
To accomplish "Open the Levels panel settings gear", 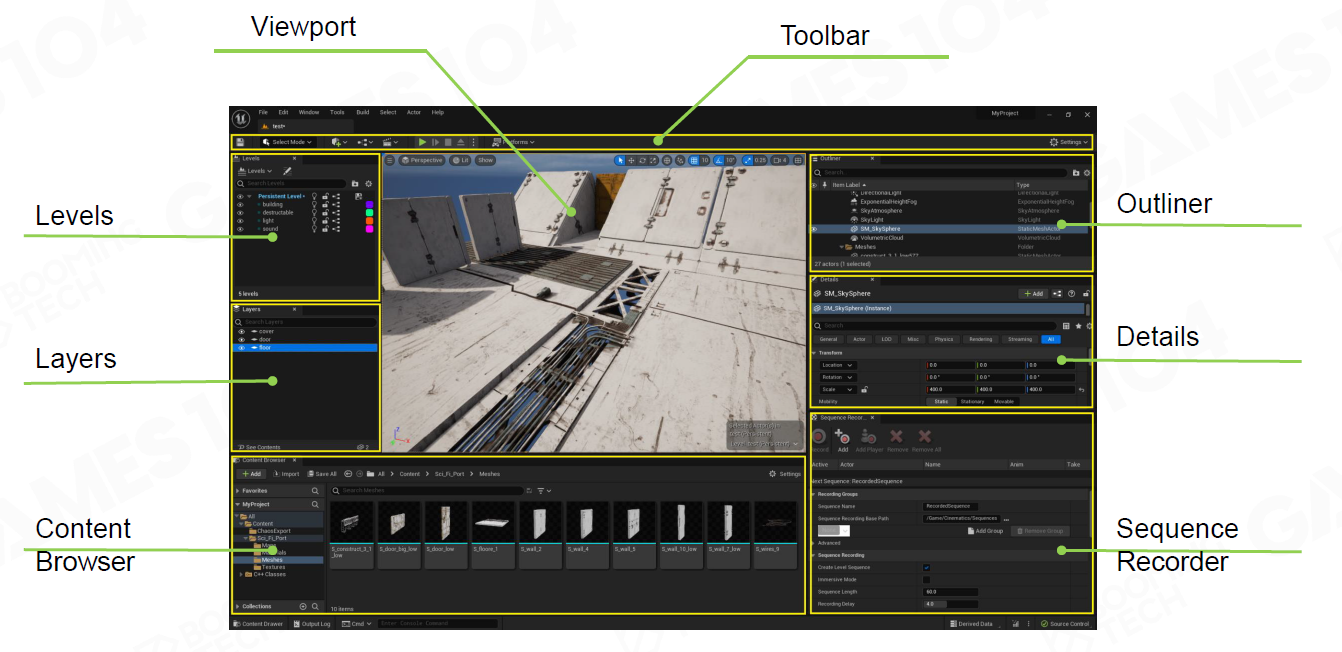I will [x=368, y=184].
